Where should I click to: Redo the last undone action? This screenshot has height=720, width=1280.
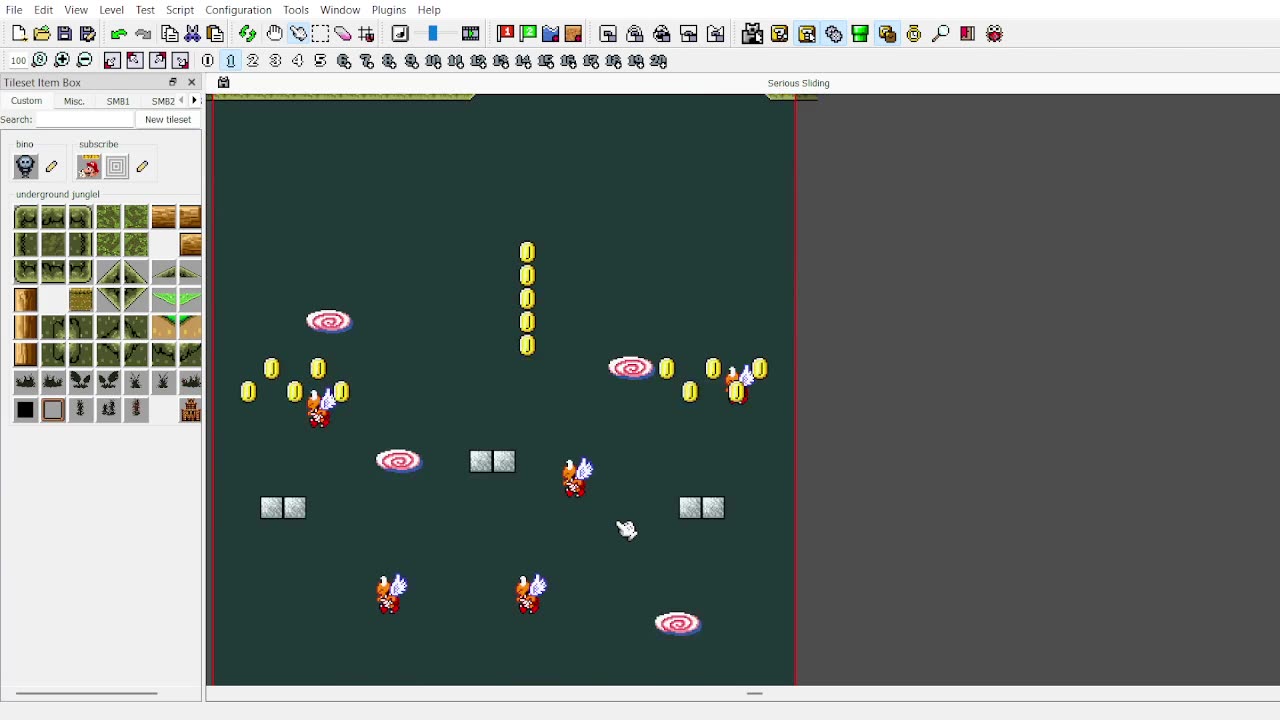[x=143, y=34]
